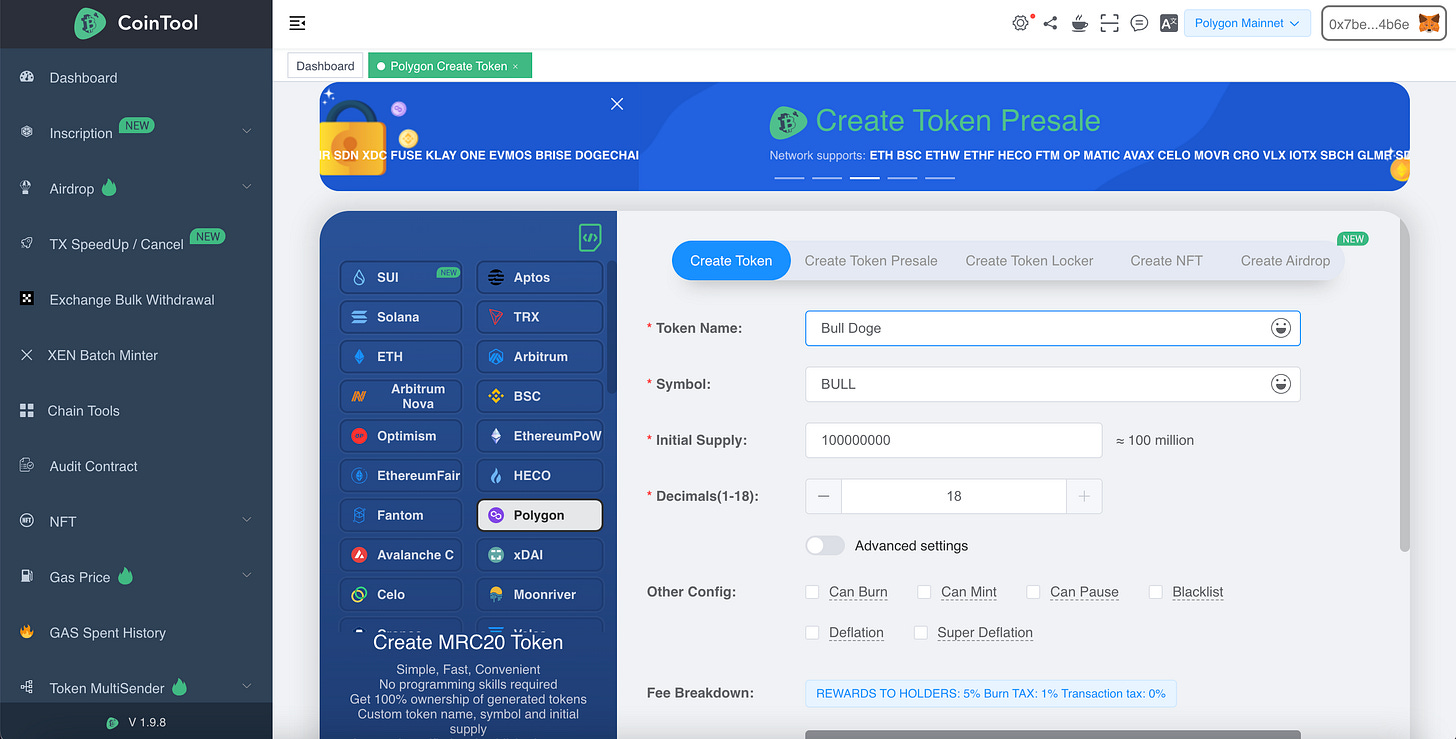Select the ETH chain button
This screenshot has width=1456, height=739.
pyautogui.click(x=401, y=356)
